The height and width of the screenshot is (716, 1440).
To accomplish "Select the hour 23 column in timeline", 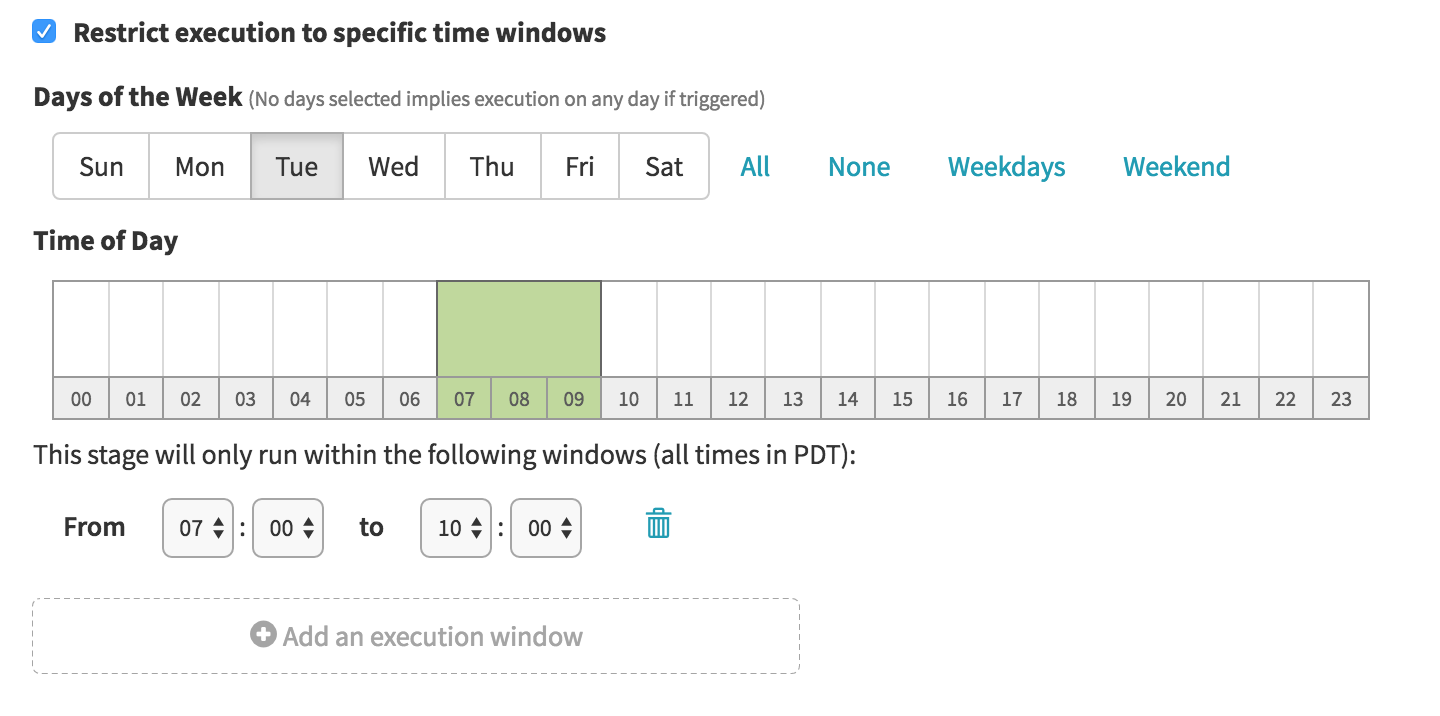I will click(x=1341, y=349).
